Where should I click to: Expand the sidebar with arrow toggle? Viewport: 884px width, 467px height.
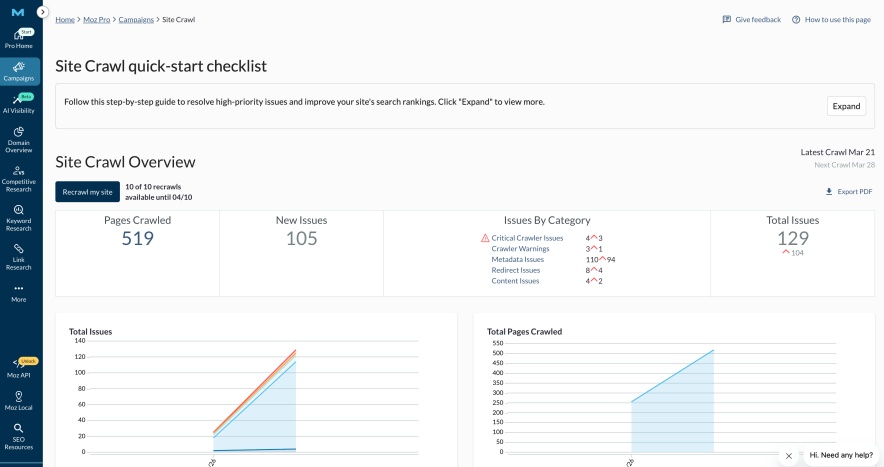point(42,12)
